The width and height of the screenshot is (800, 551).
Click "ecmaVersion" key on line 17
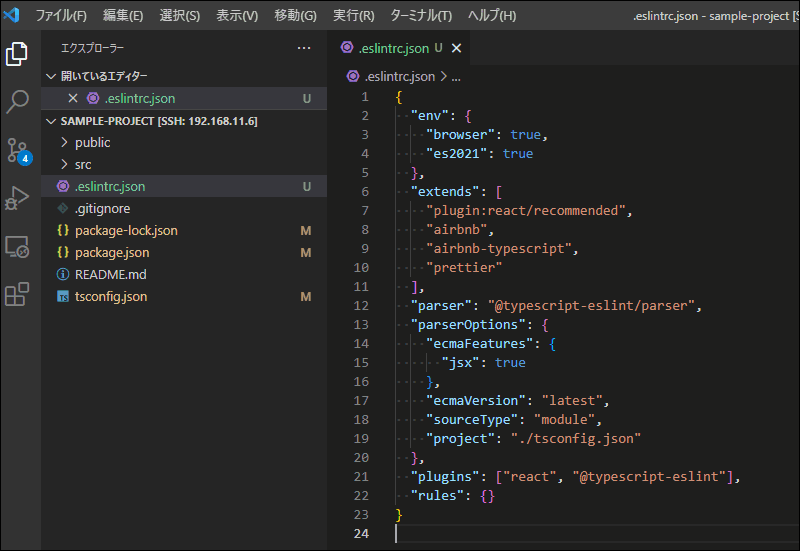point(476,400)
